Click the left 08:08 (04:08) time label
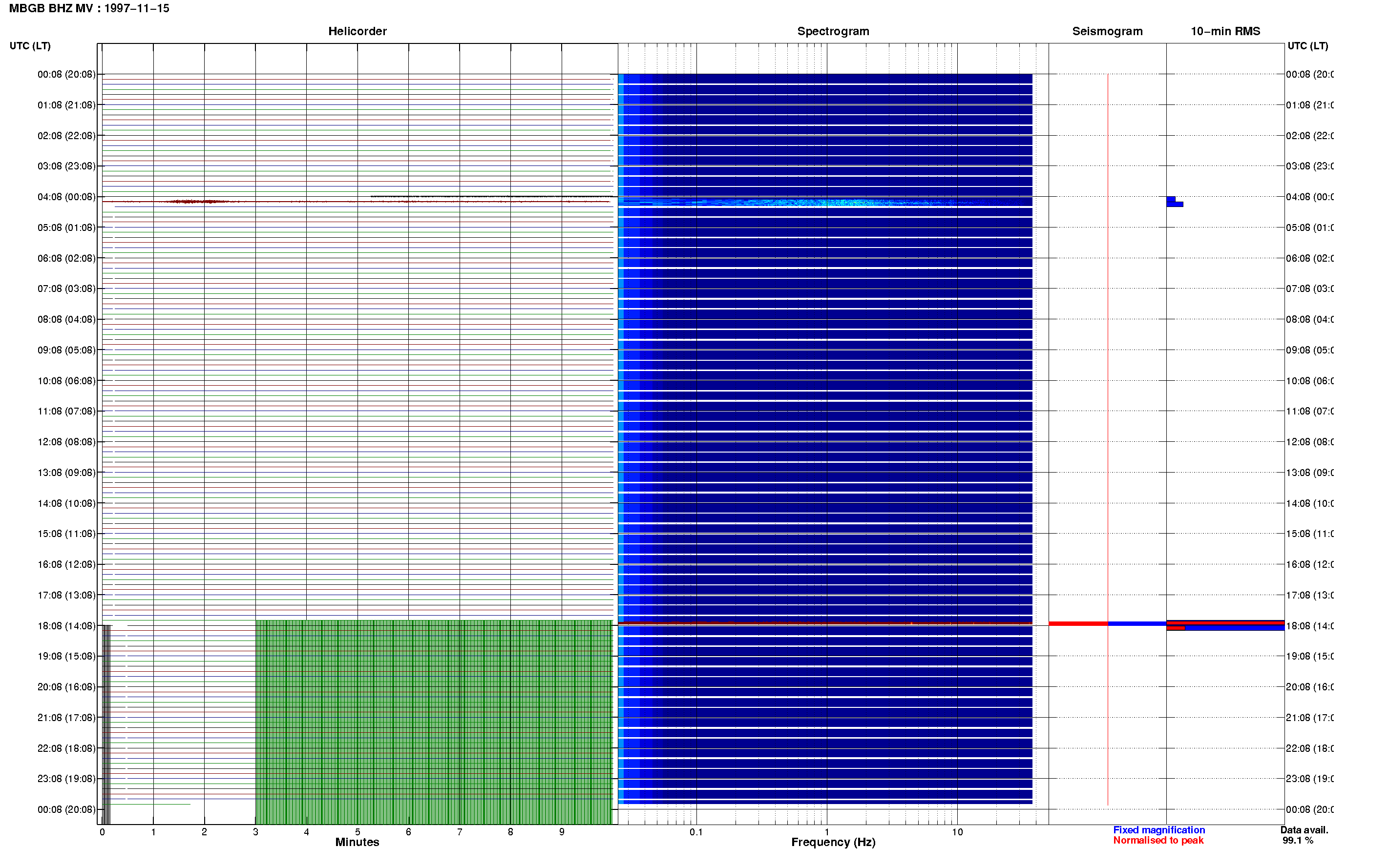Screen dimensions: 1389x868 (66, 319)
